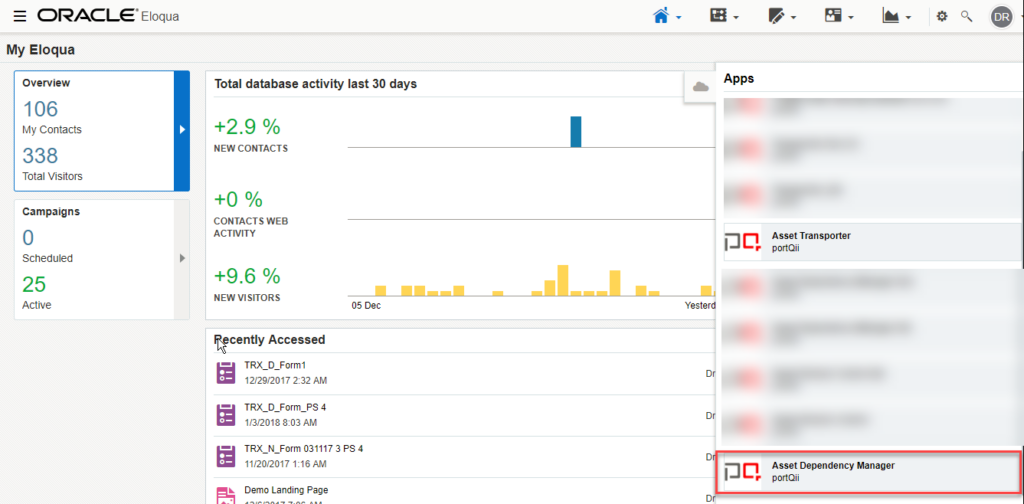Click the Home icon in top navigation
Screen dimensions: 1024x504
[x=661, y=16]
